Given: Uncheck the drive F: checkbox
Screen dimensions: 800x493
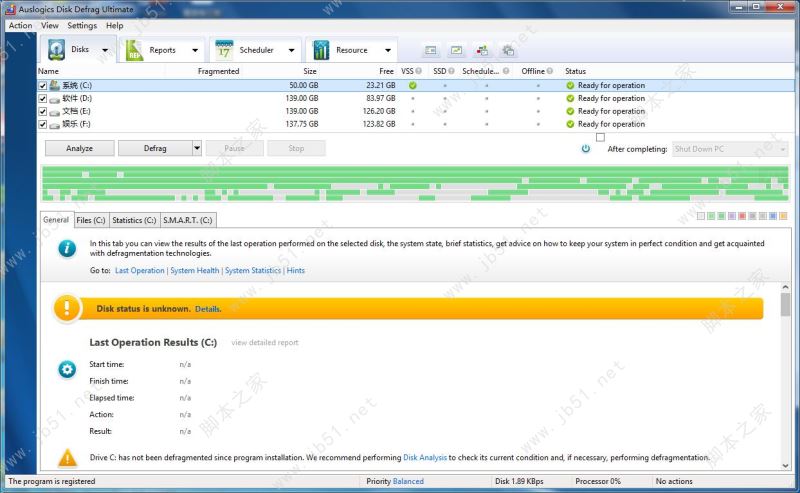Looking at the screenshot, I should click(x=43, y=124).
